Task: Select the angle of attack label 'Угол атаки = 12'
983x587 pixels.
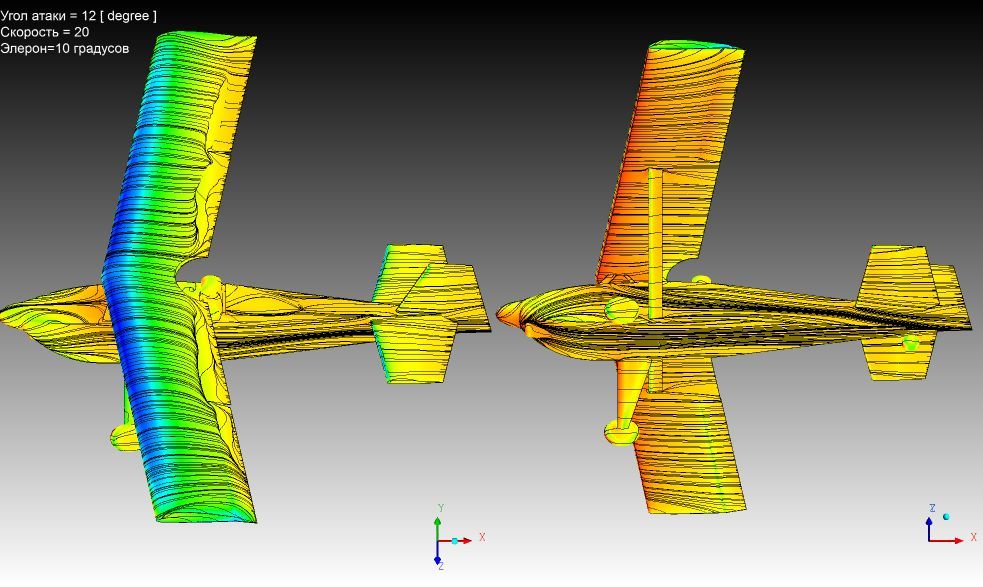Action: coord(78,16)
